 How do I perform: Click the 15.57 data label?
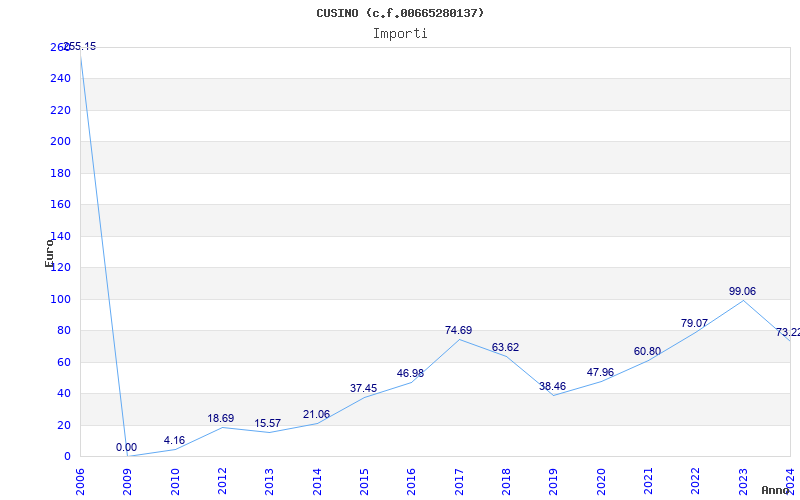pyautogui.click(x=267, y=423)
